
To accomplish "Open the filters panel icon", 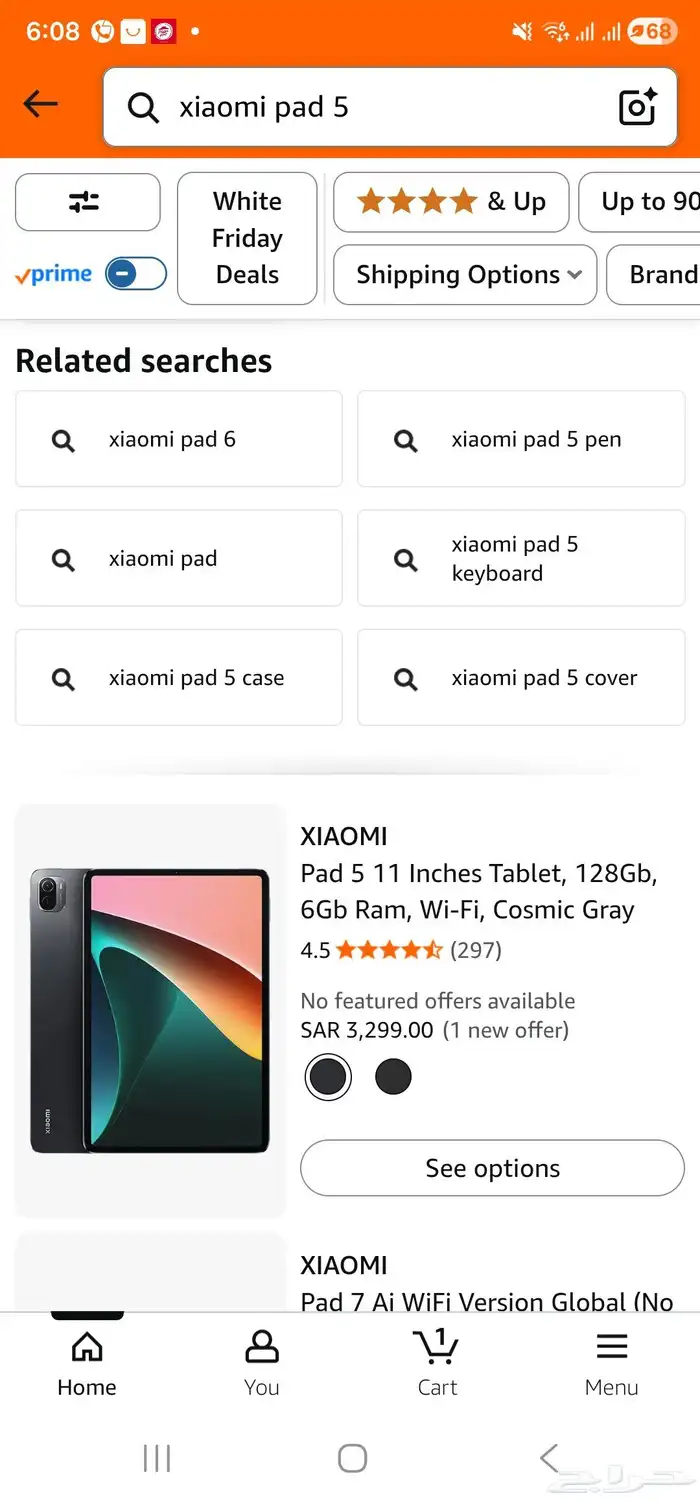I will coord(87,202).
